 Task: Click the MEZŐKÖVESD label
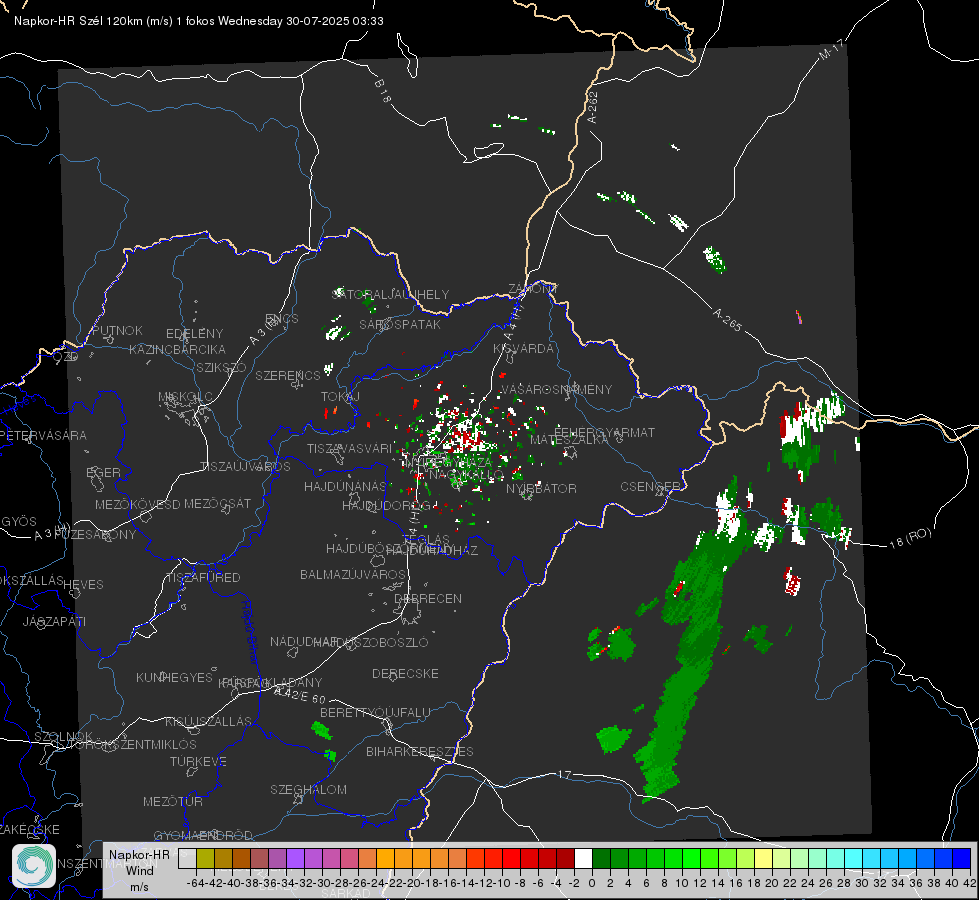click(137, 504)
